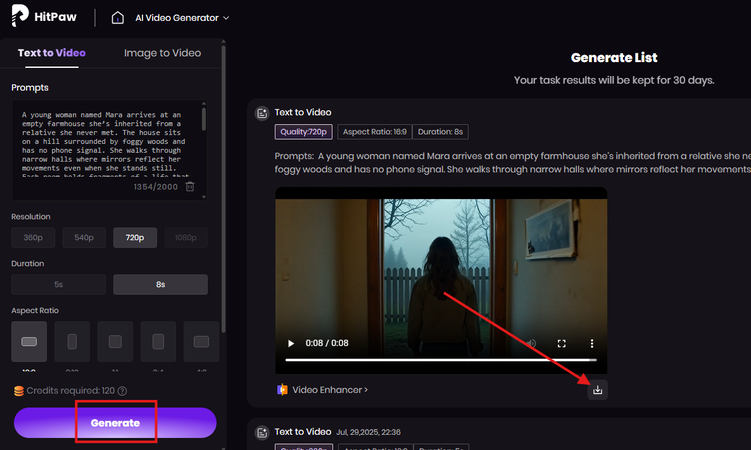Select 1080p resolution
The width and height of the screenshot is (751, 450).
[x=186, y=237]
